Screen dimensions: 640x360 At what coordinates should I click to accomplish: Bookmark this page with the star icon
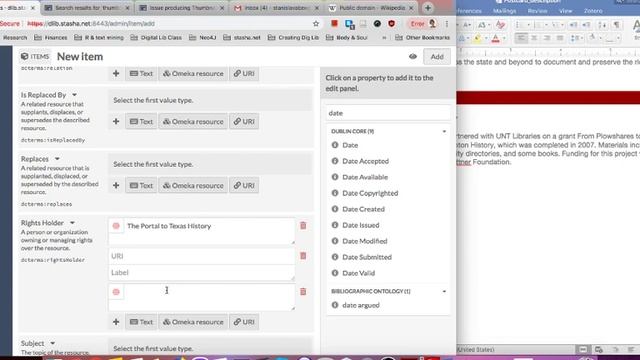316,24
